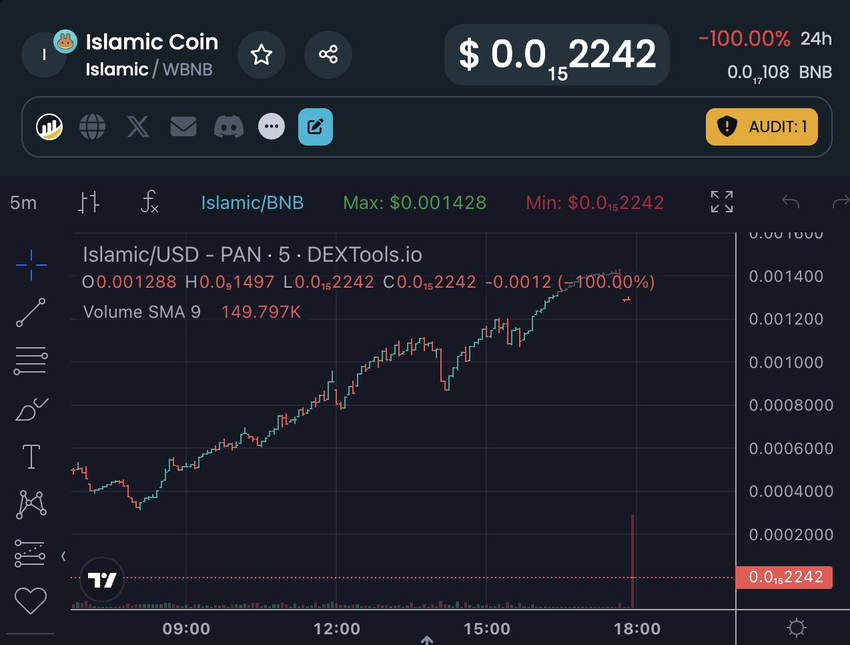Add Islamic Coin to favorites star
This screenshot has width=850, height=645.
(261, 55)
